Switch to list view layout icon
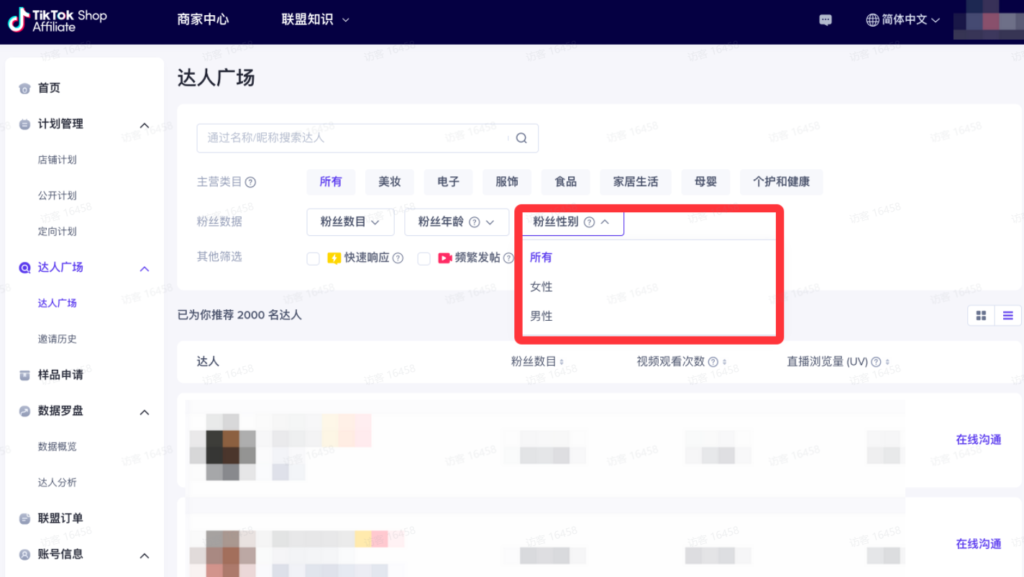This screenshot has width=1024, height=577. coord(1008,316)
